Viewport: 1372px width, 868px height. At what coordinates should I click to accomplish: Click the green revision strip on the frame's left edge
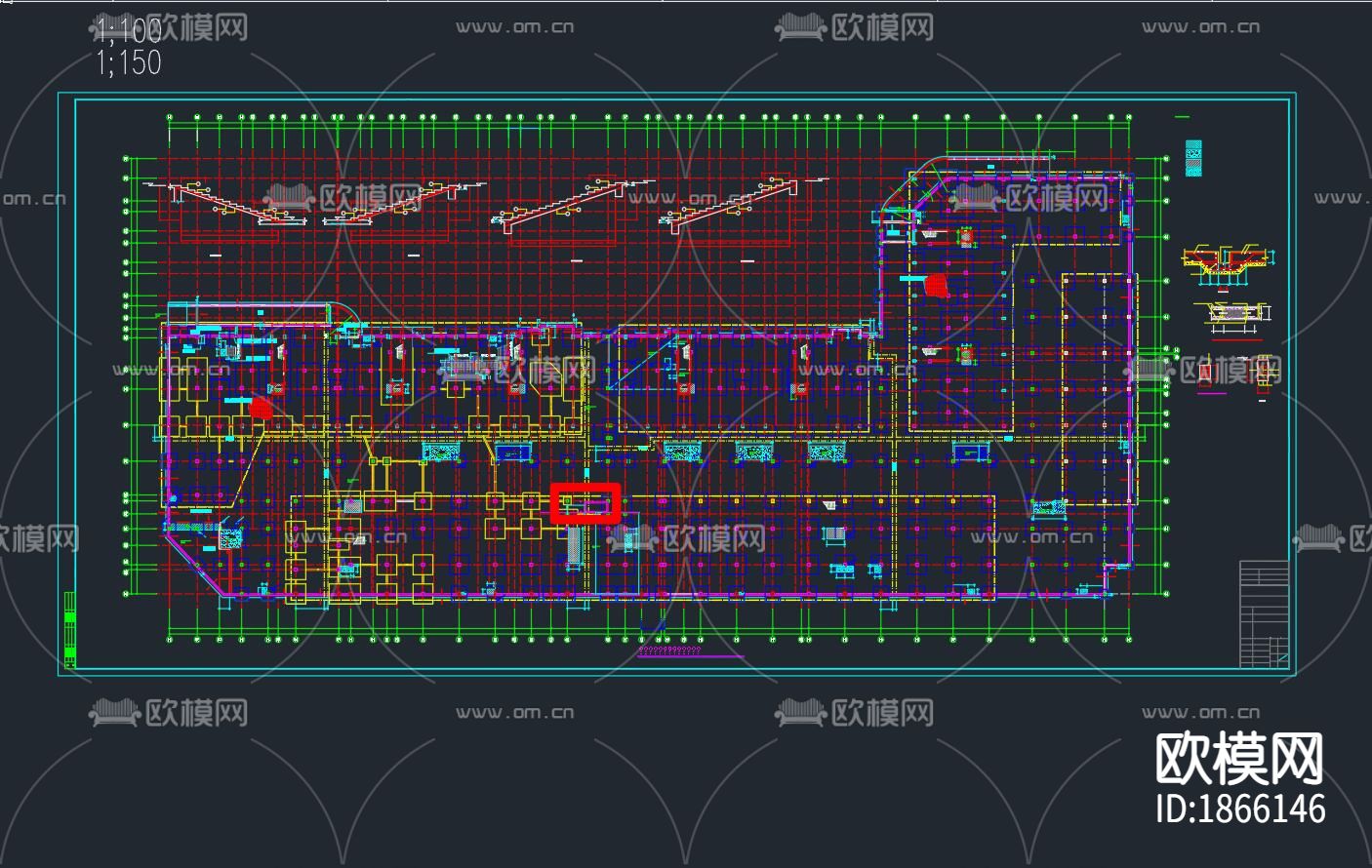(x=69, y=629)
